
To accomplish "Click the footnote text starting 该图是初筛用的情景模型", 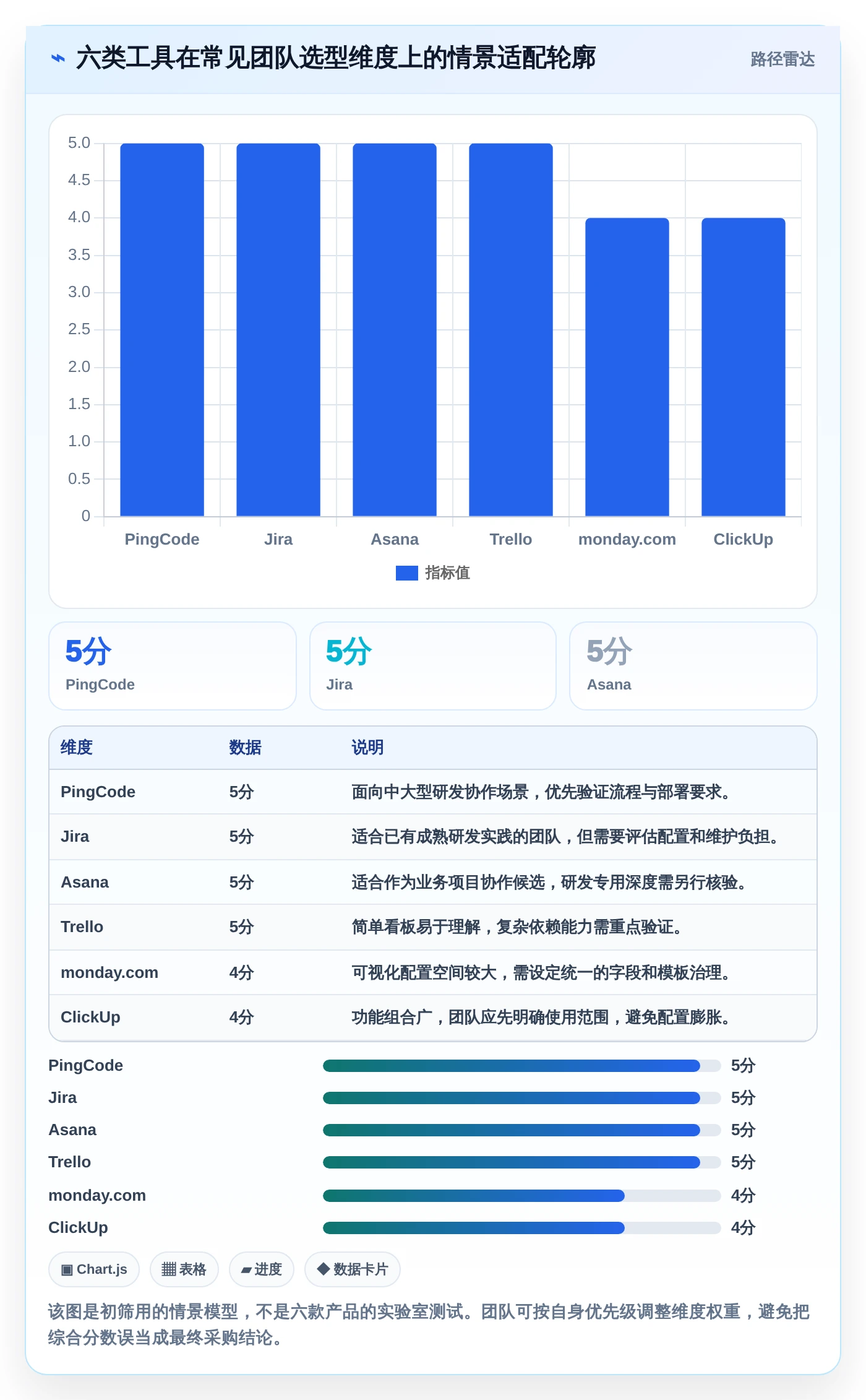I will point(429,1324).
